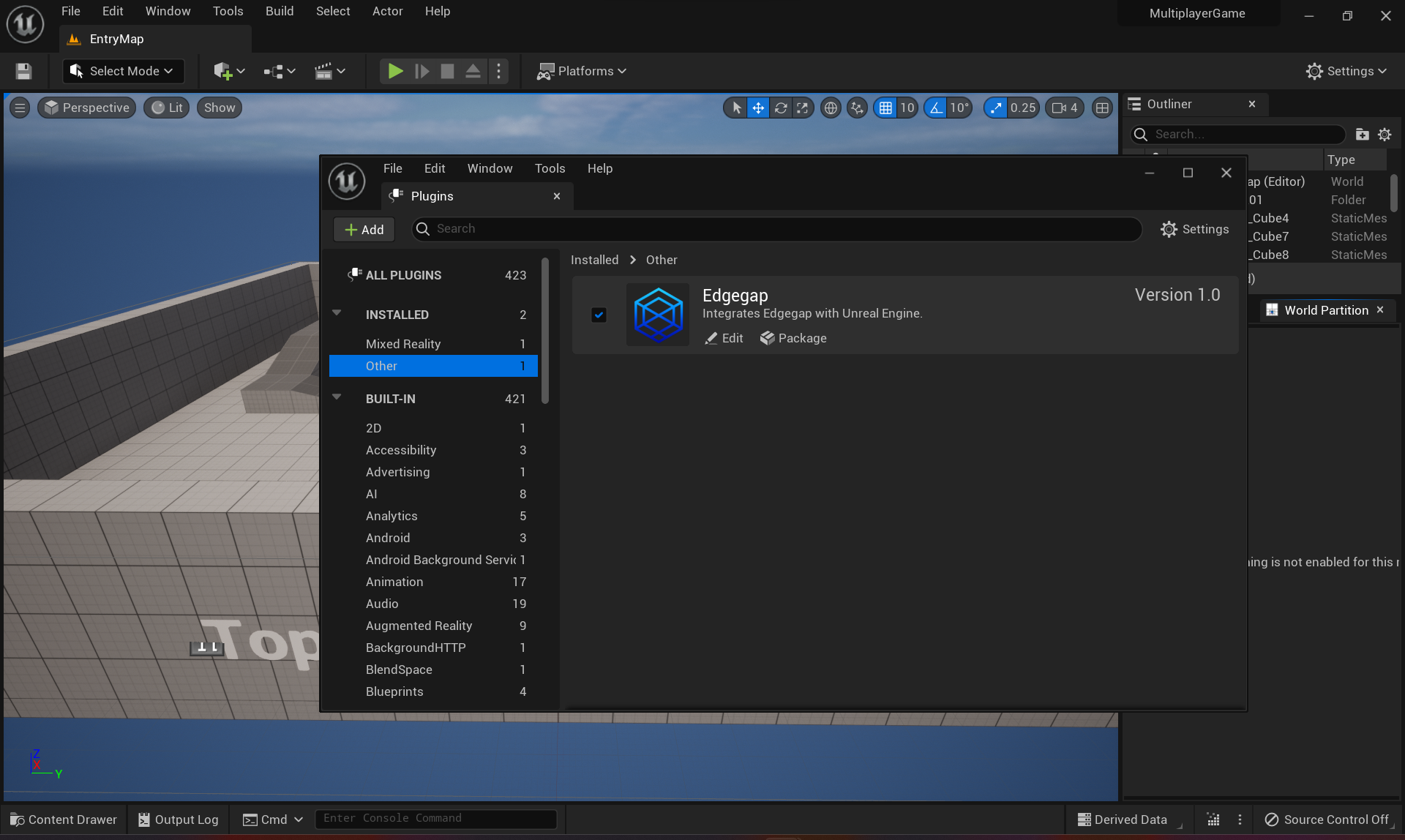Close the Plugins tab

557,196
